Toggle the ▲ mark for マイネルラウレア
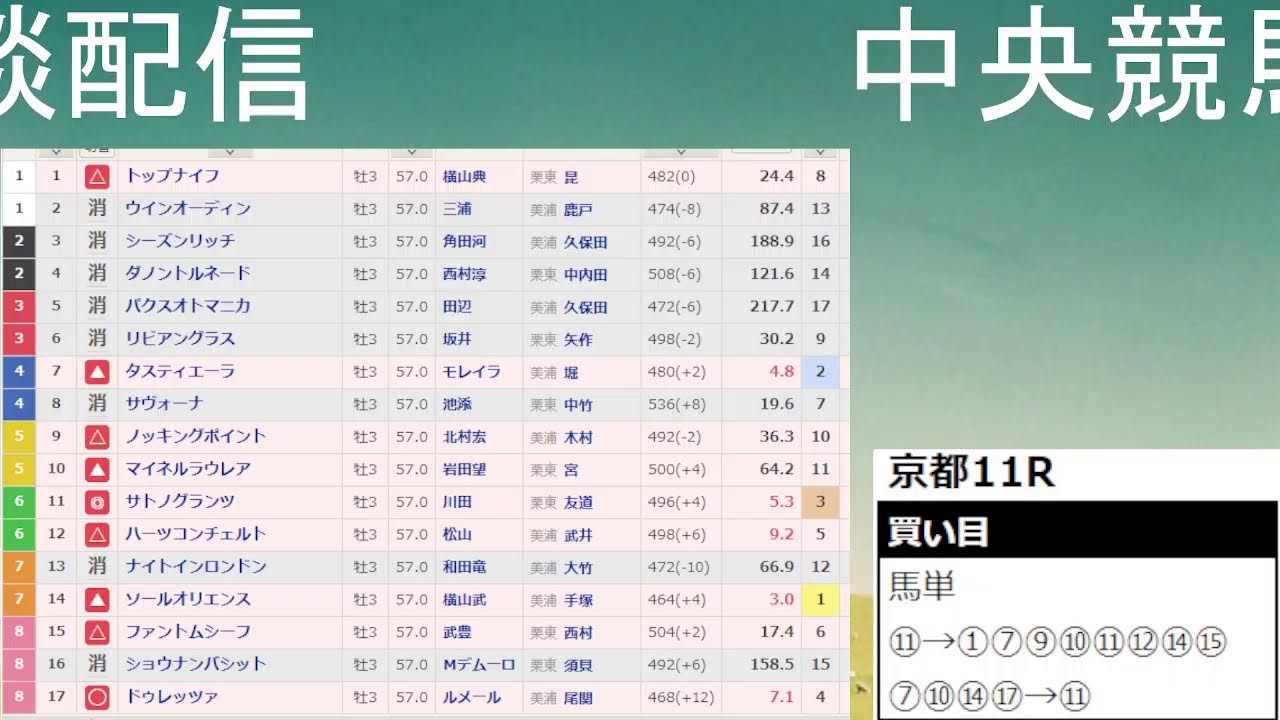This screenshot has height=720, width=1280. pos(96,469)
